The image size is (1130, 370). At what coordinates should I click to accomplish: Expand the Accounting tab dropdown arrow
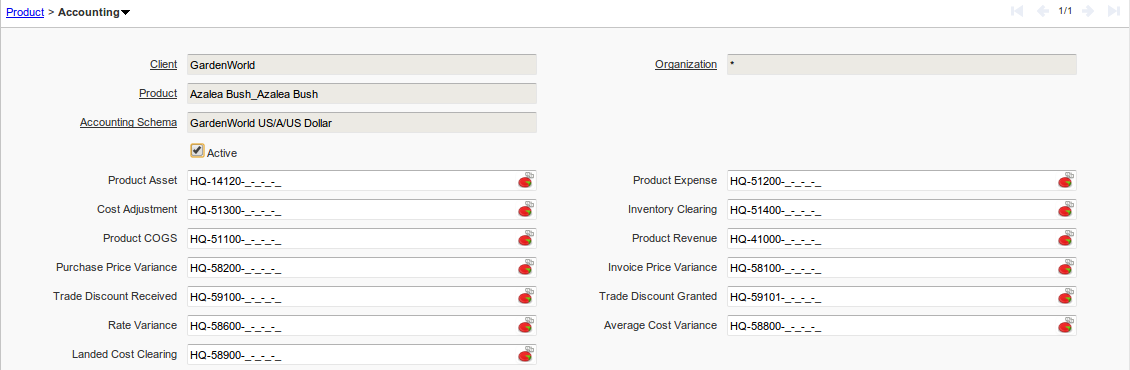(125, 12)
